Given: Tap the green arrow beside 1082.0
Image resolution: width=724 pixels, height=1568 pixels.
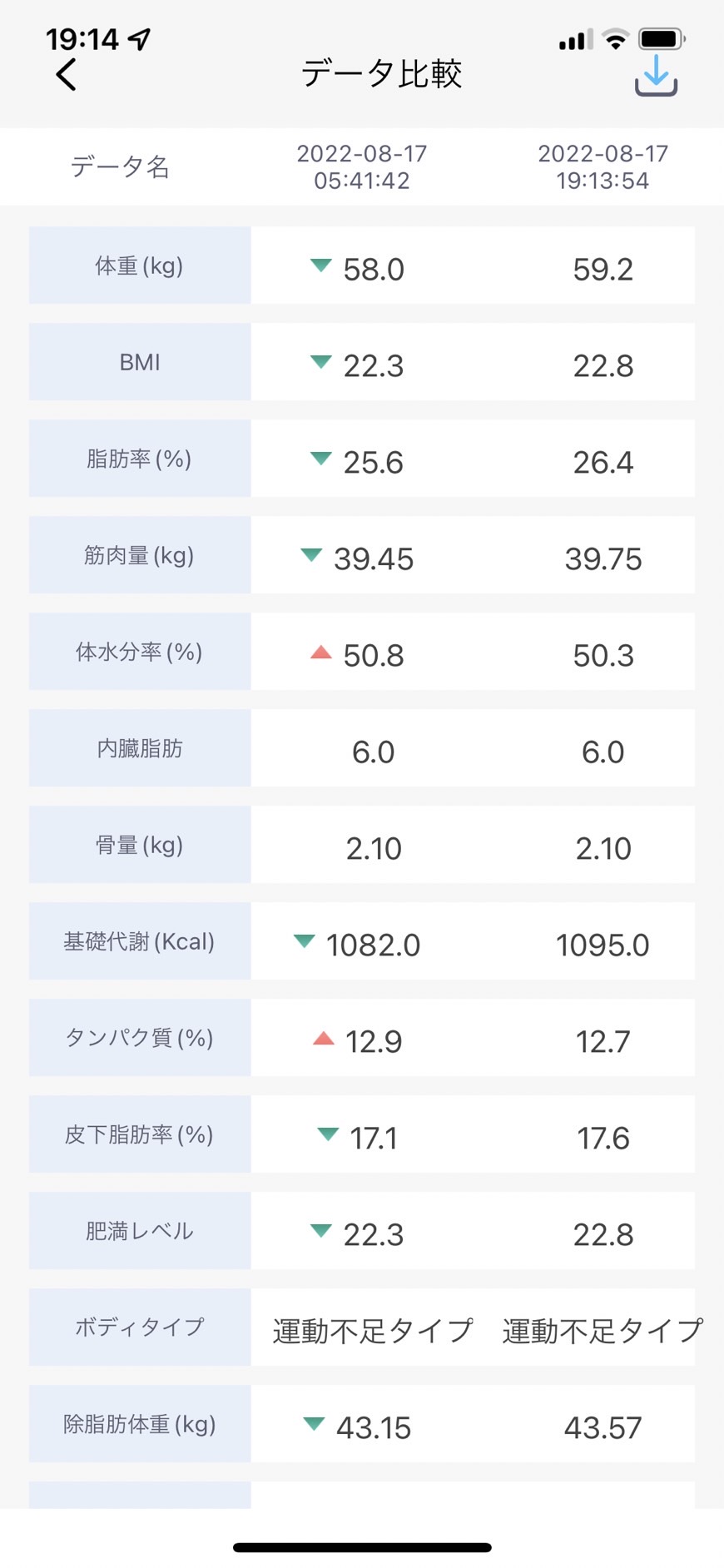Looking at the screenshot, I should pos(304,941).
